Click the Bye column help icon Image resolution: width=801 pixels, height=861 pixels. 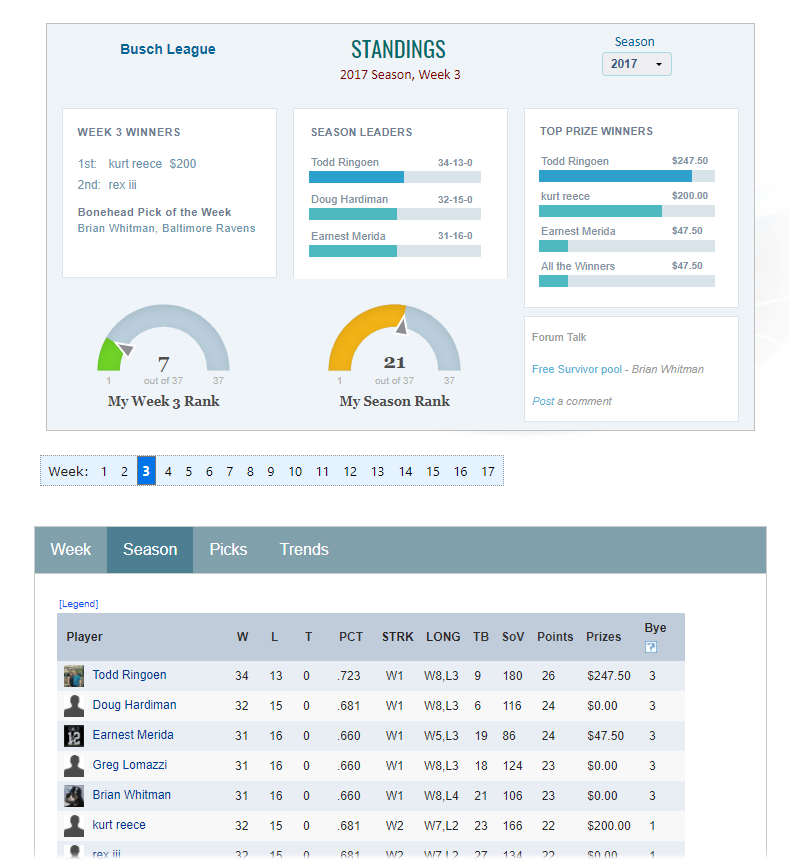coord(651,647)
